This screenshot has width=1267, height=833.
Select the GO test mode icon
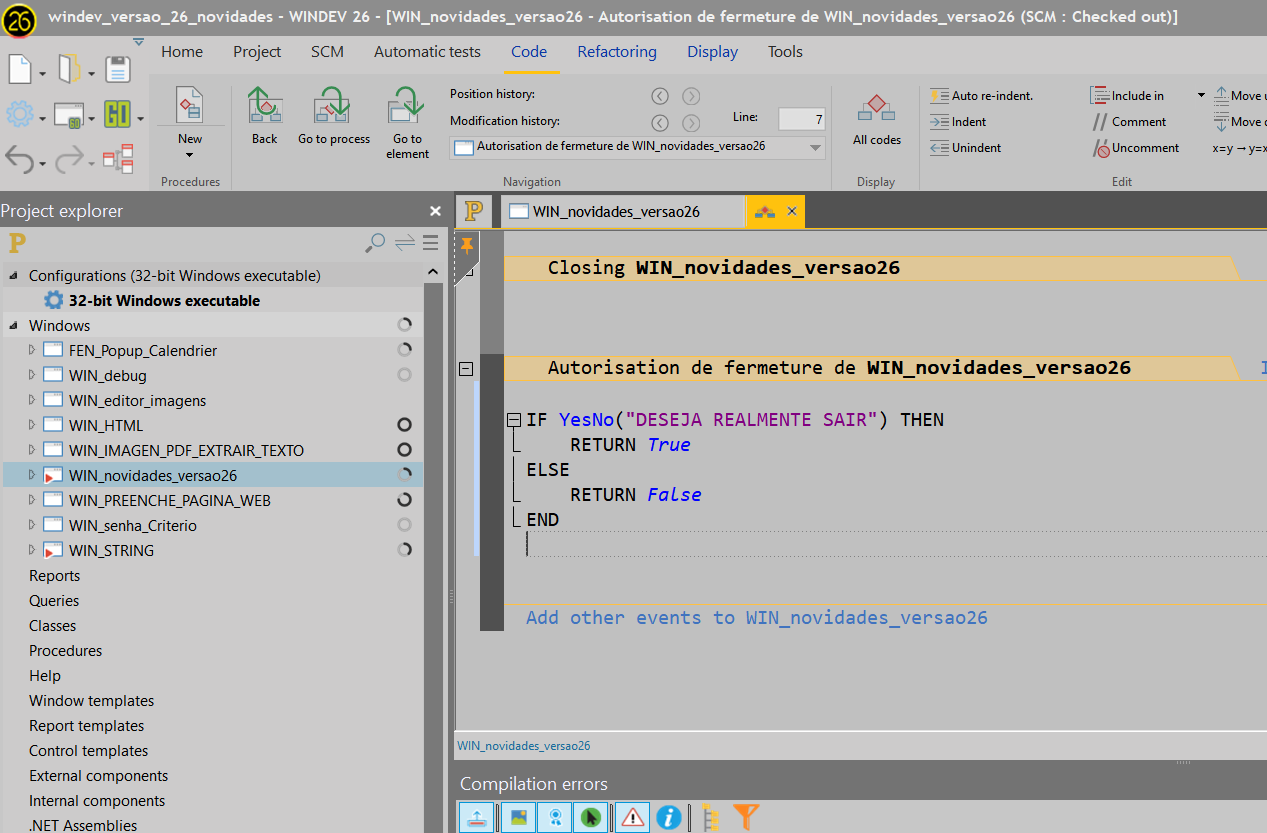[119, 114]
